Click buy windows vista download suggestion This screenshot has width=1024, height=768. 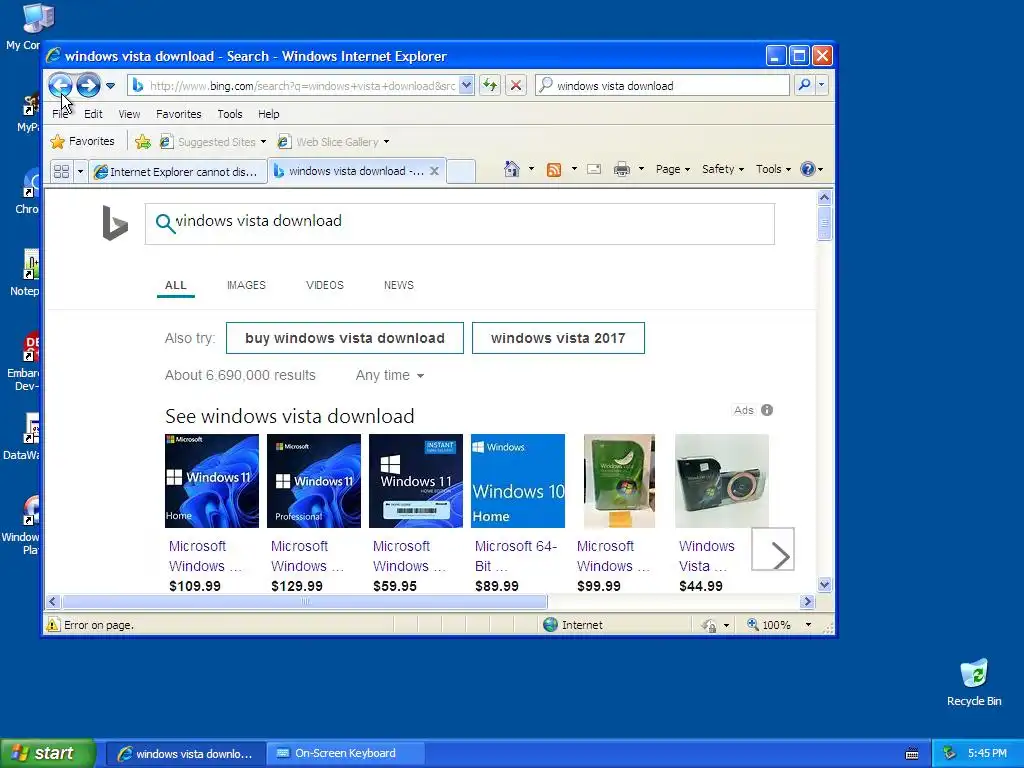tap(345, 338)
